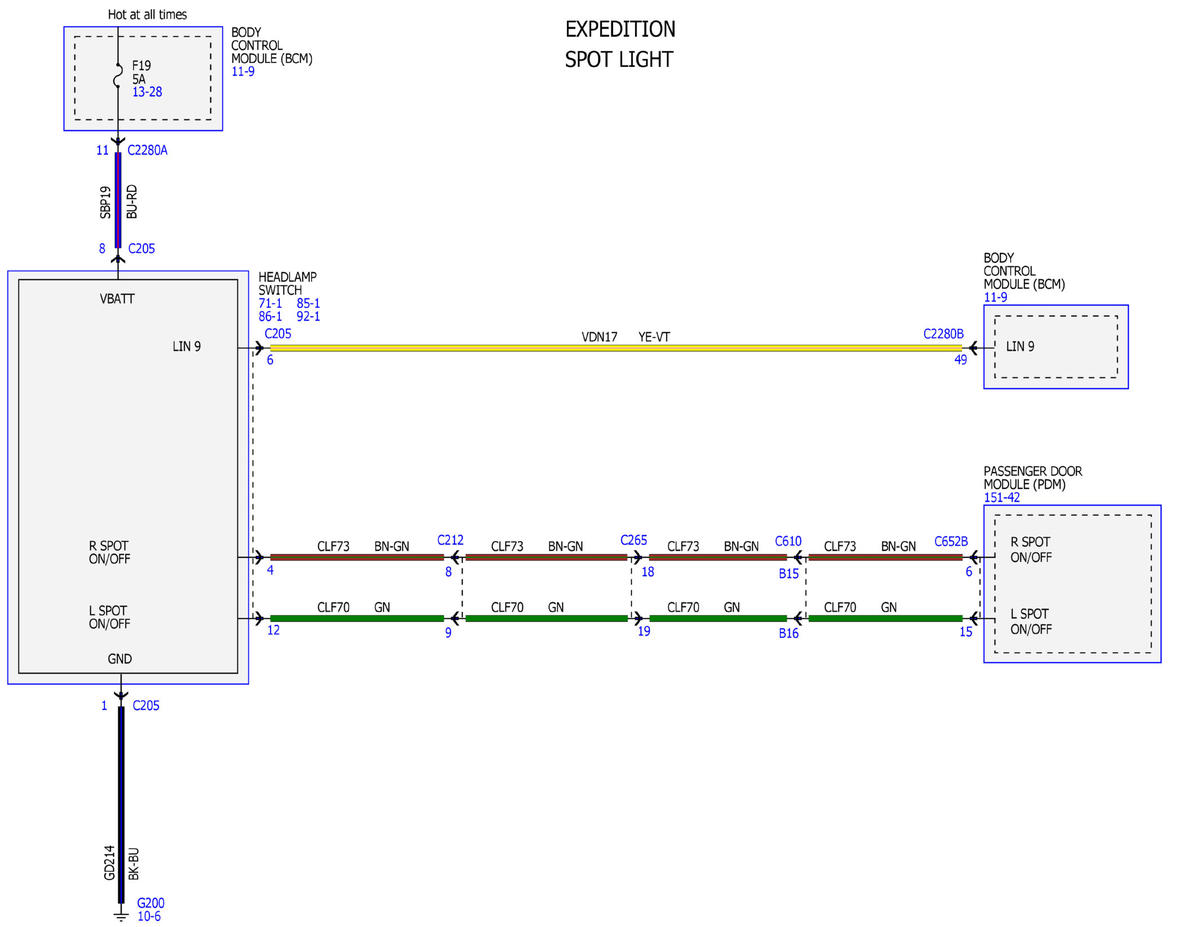Click the F19 5A fuse symbol
1200x927 pixels.
(x=119, y=74)
